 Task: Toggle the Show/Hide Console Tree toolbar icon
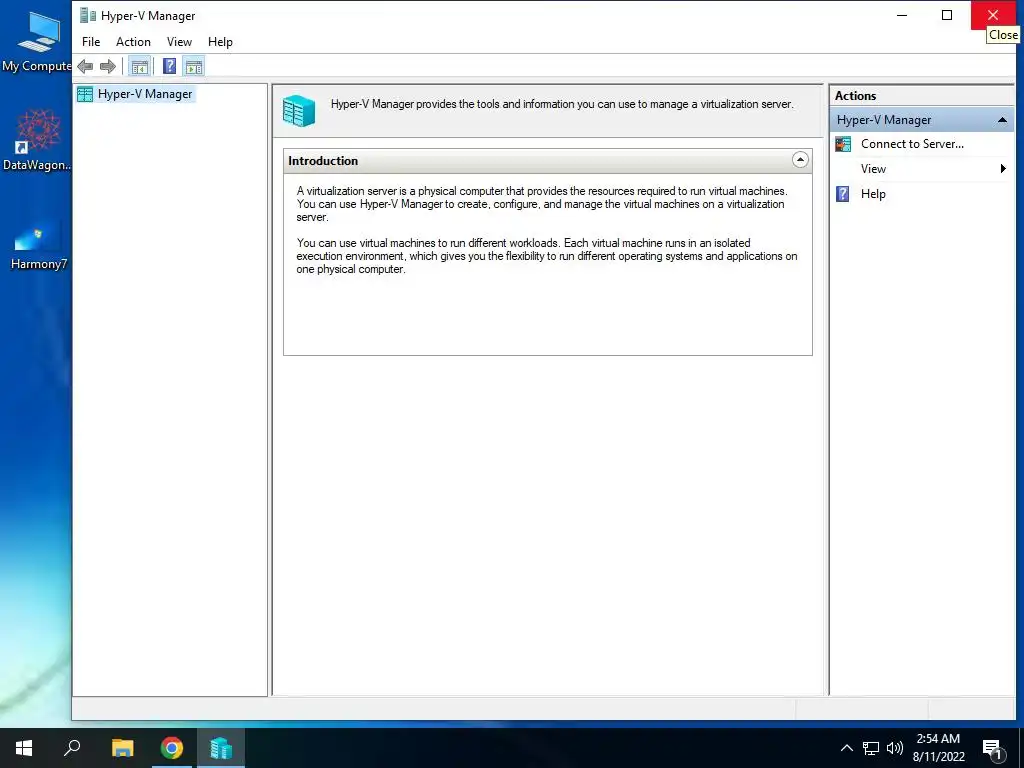[139, 66]
